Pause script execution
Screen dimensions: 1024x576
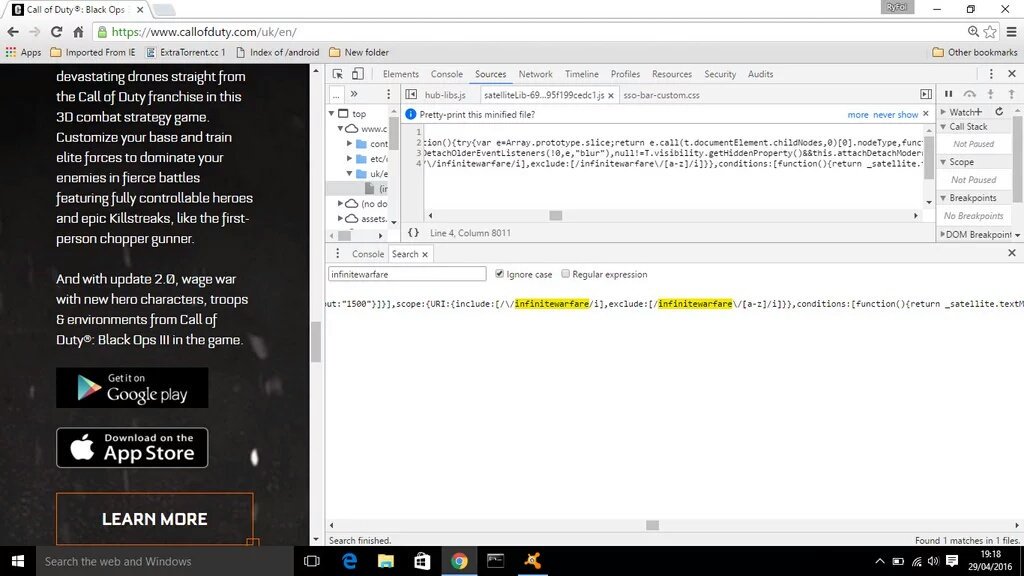coord(948,94)
